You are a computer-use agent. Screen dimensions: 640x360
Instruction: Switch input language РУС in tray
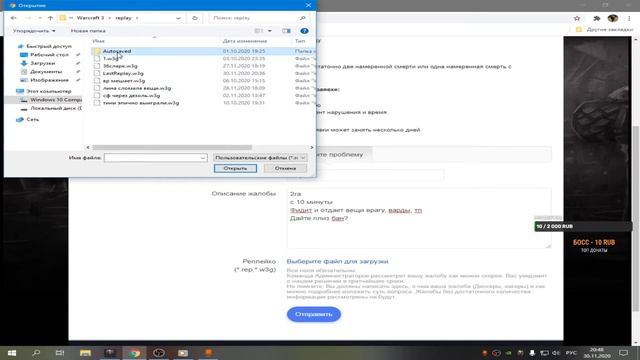coord(571,353)
